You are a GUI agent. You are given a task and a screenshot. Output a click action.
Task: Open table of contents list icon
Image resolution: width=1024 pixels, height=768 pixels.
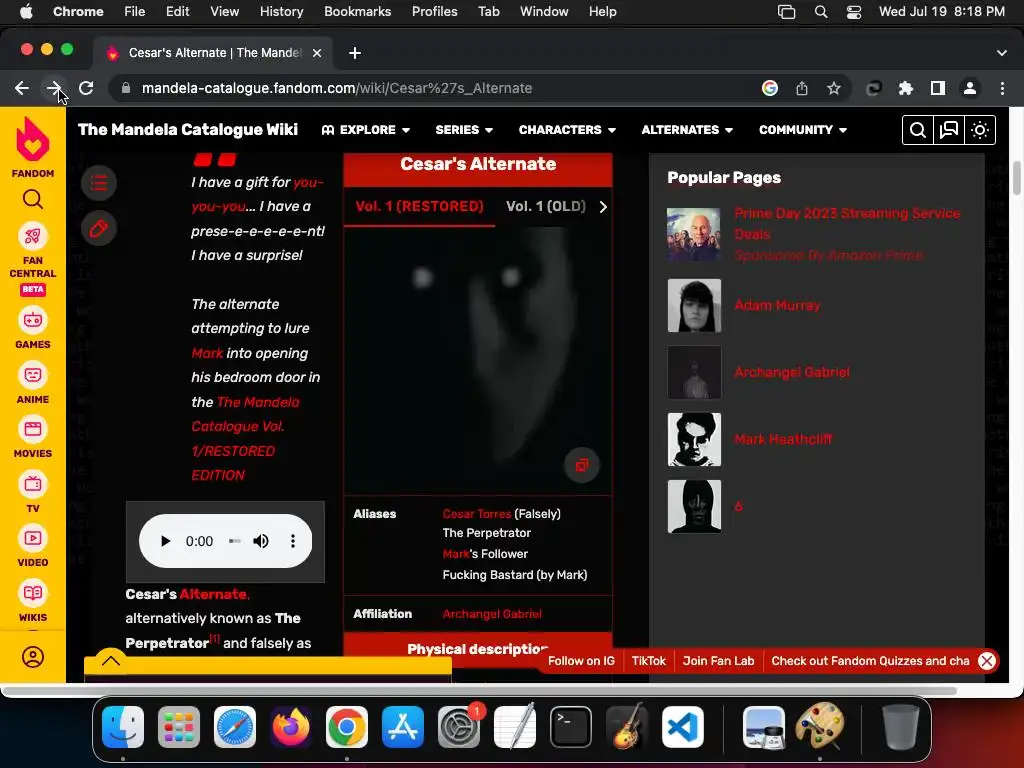tap(99, 183)
